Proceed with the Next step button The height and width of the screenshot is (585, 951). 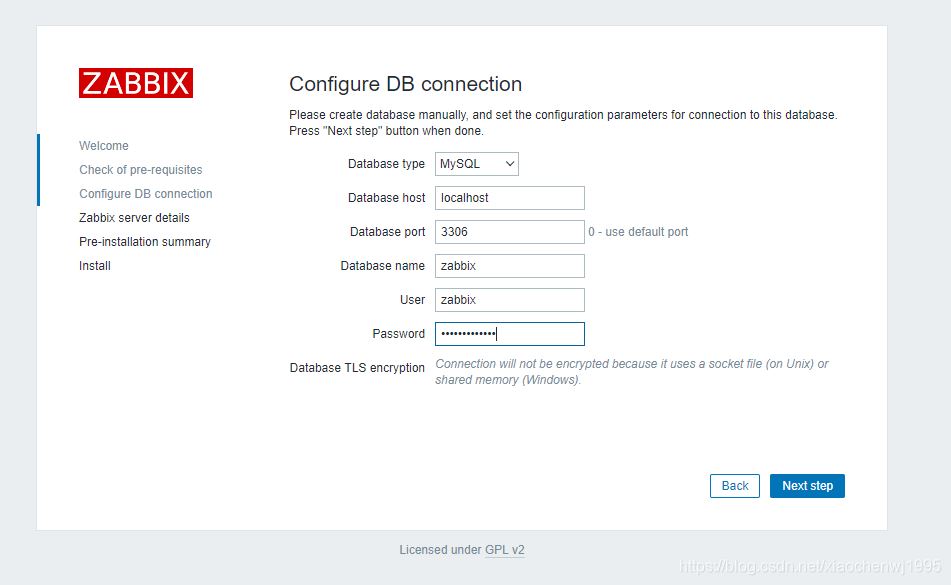tap(807, 486)
